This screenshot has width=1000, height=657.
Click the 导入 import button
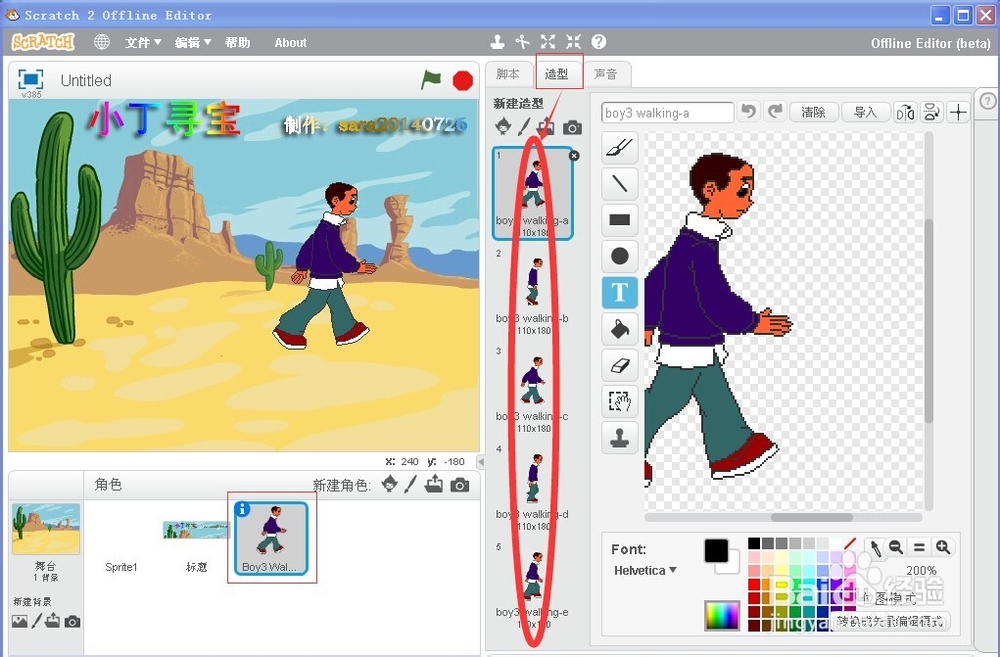[865, 112]
